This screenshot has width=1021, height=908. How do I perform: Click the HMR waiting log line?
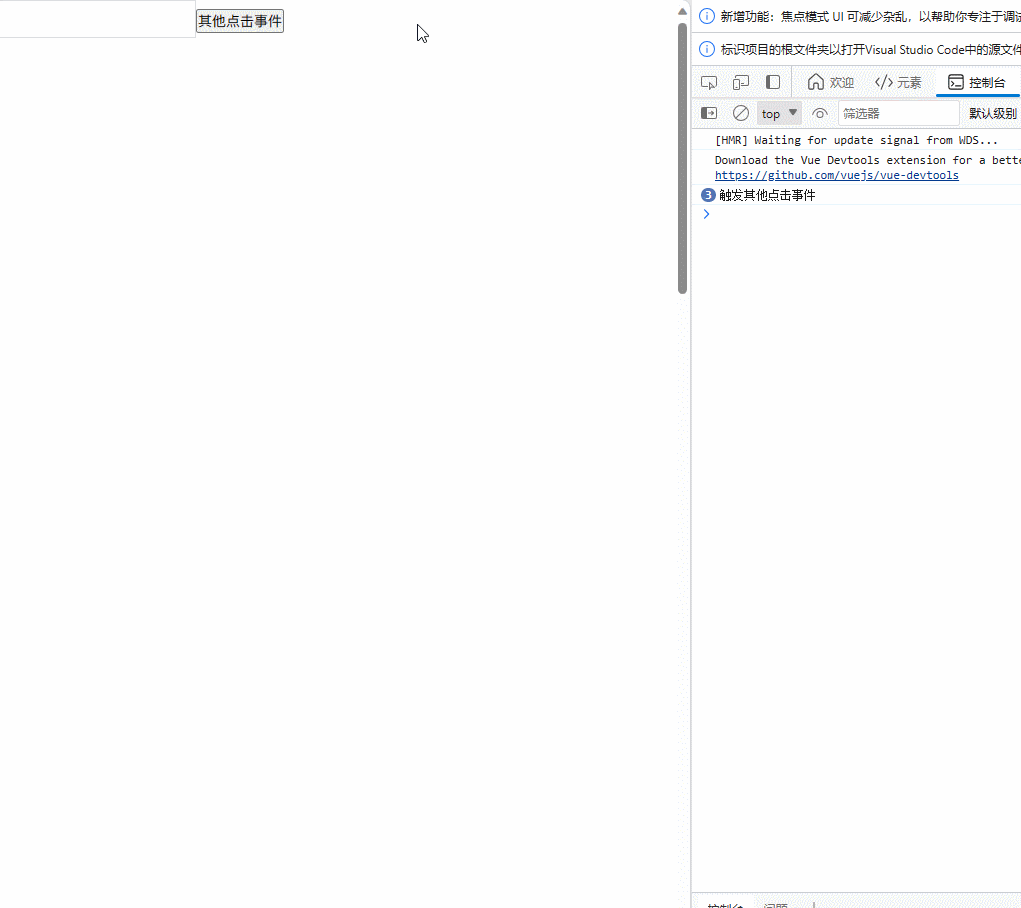pyautogui.click(x=856, y=140)
